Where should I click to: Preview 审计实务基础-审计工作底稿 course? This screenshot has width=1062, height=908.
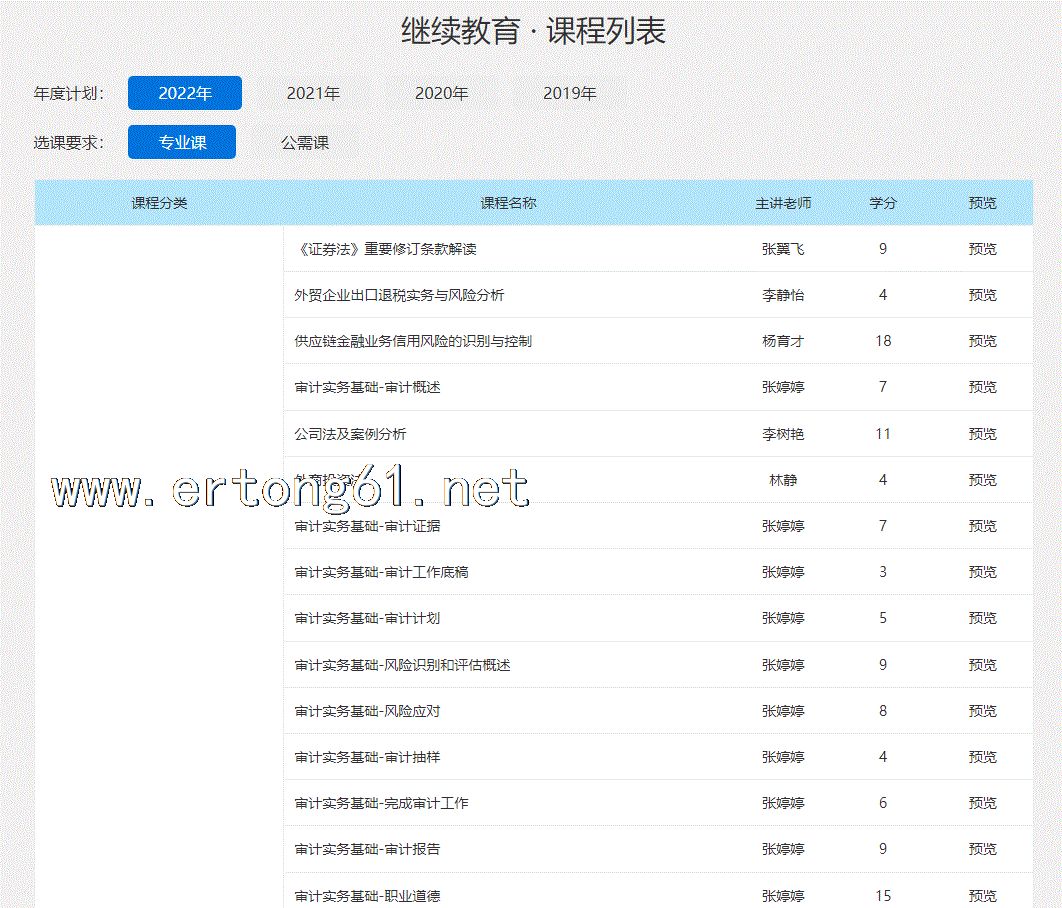tap(982, 572)
